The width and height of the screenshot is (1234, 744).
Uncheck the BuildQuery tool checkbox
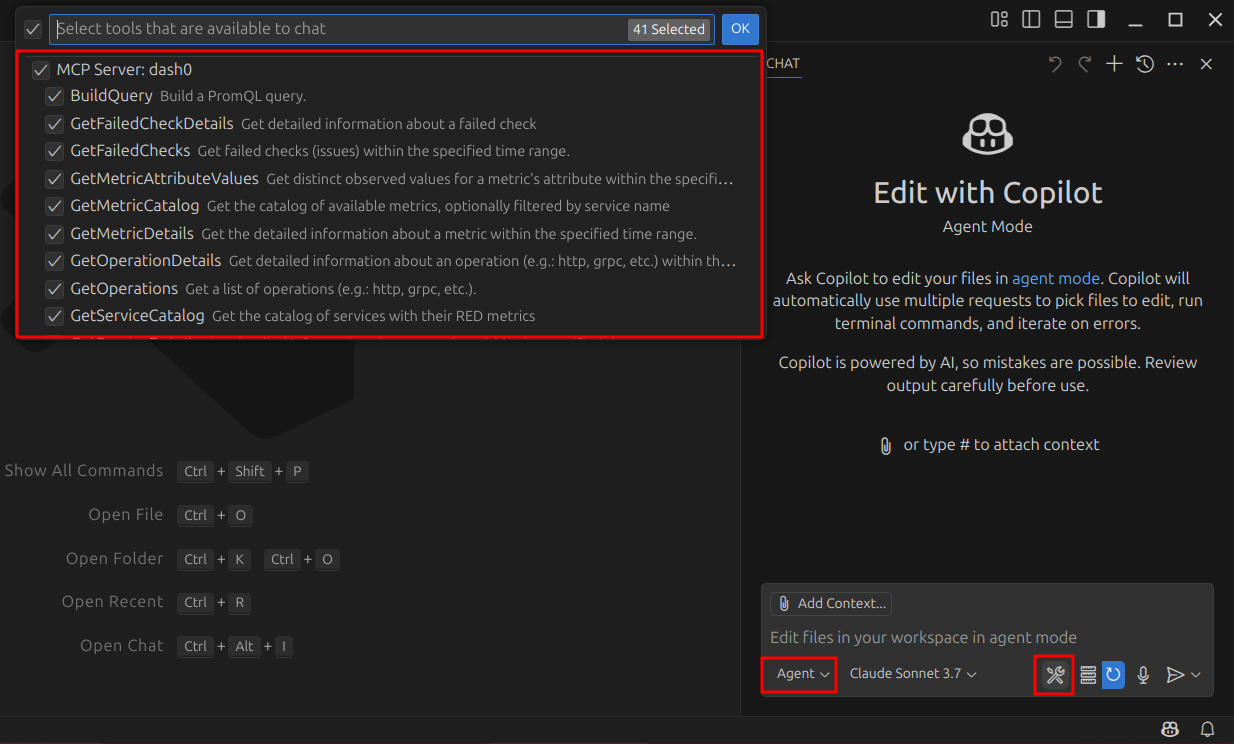point(54,97)
